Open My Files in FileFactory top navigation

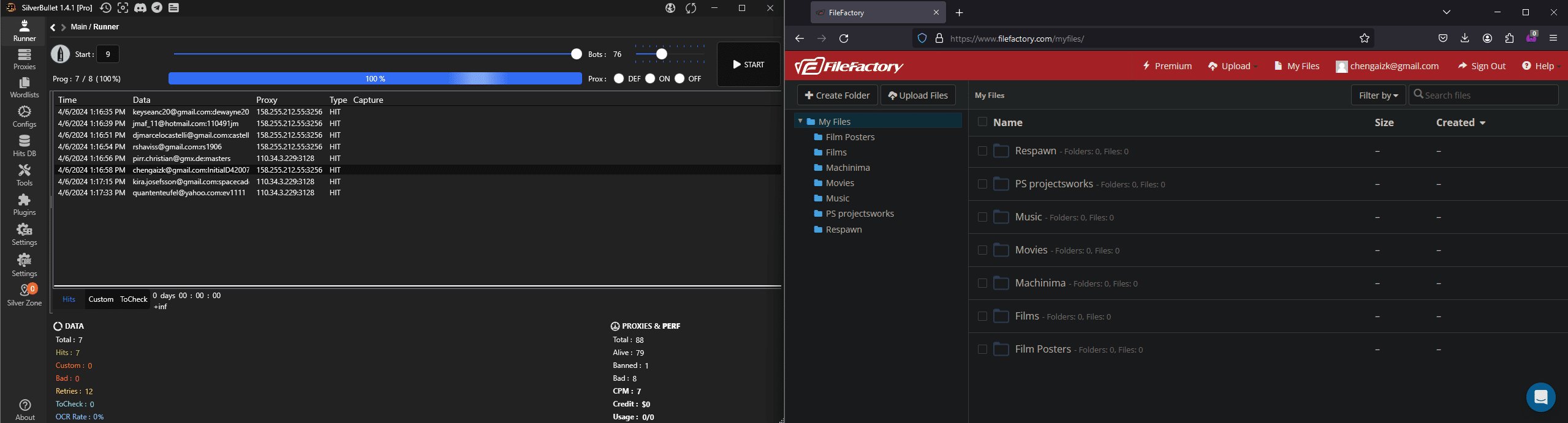pos(1297,66)
